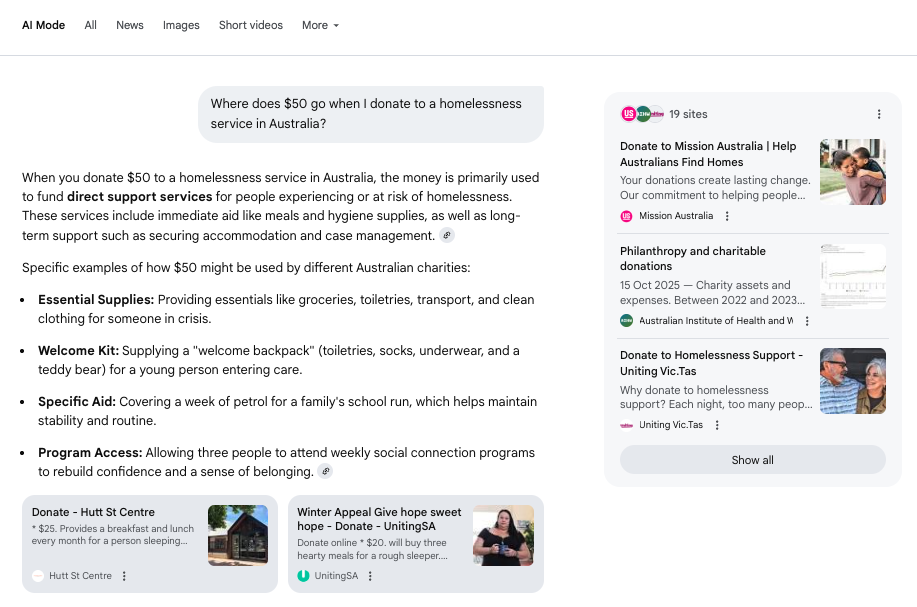Open options menu beside Uniting Vic.Tas source
This screenshot has height=607, width=917.
717,425
